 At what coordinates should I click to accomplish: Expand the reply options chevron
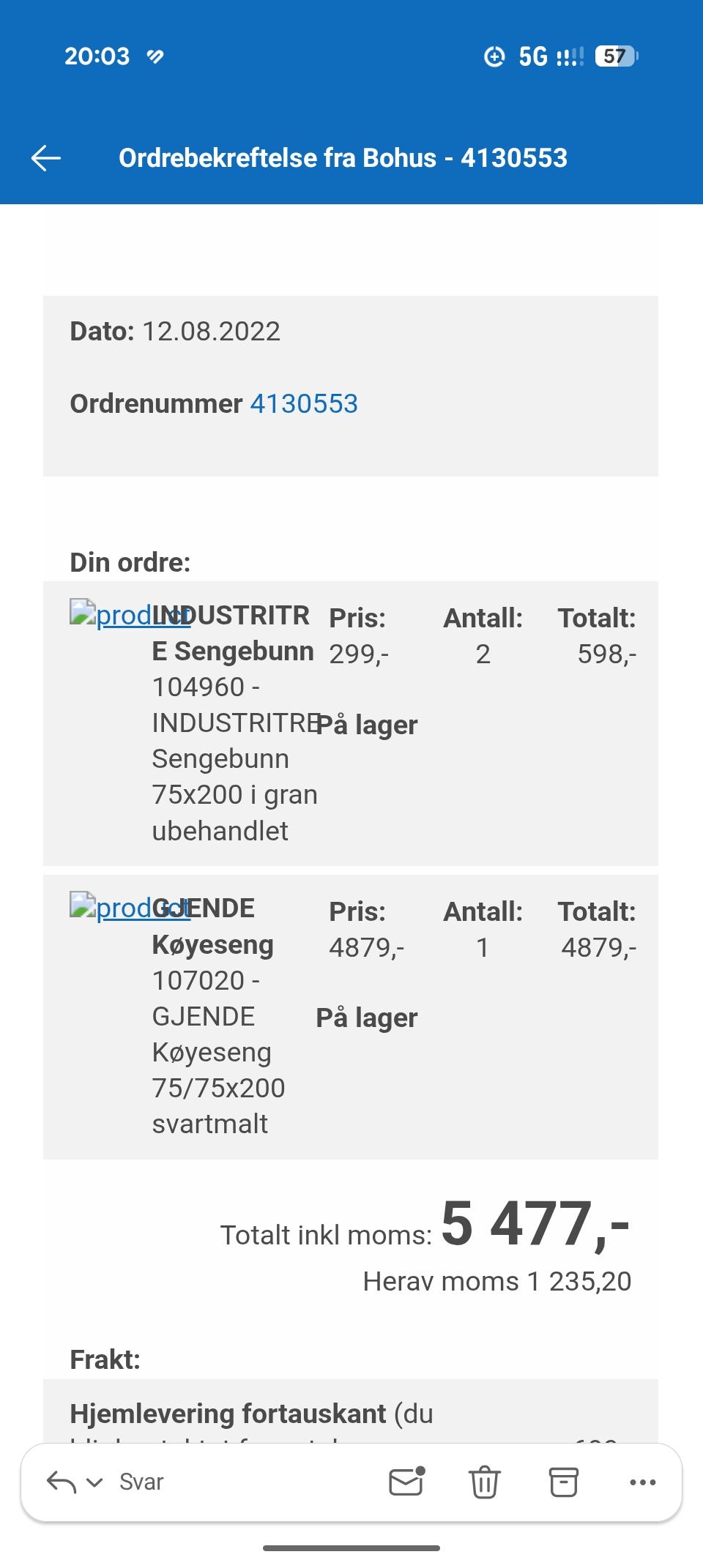click(94, 1482)
